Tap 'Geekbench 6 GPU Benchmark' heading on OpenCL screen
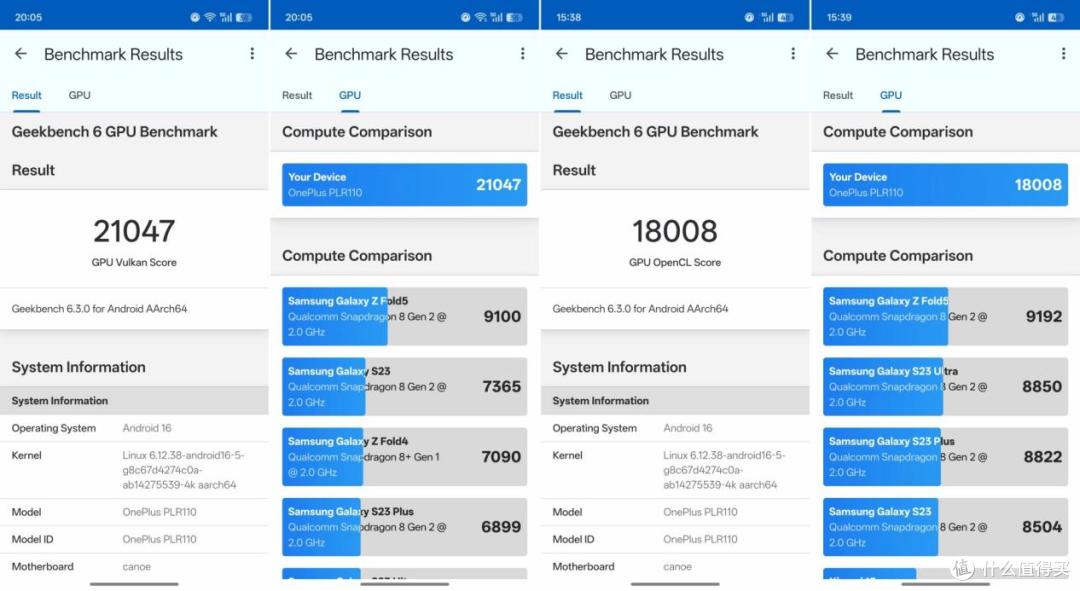This screenshot has width=1080, height=591. [655, 132]
